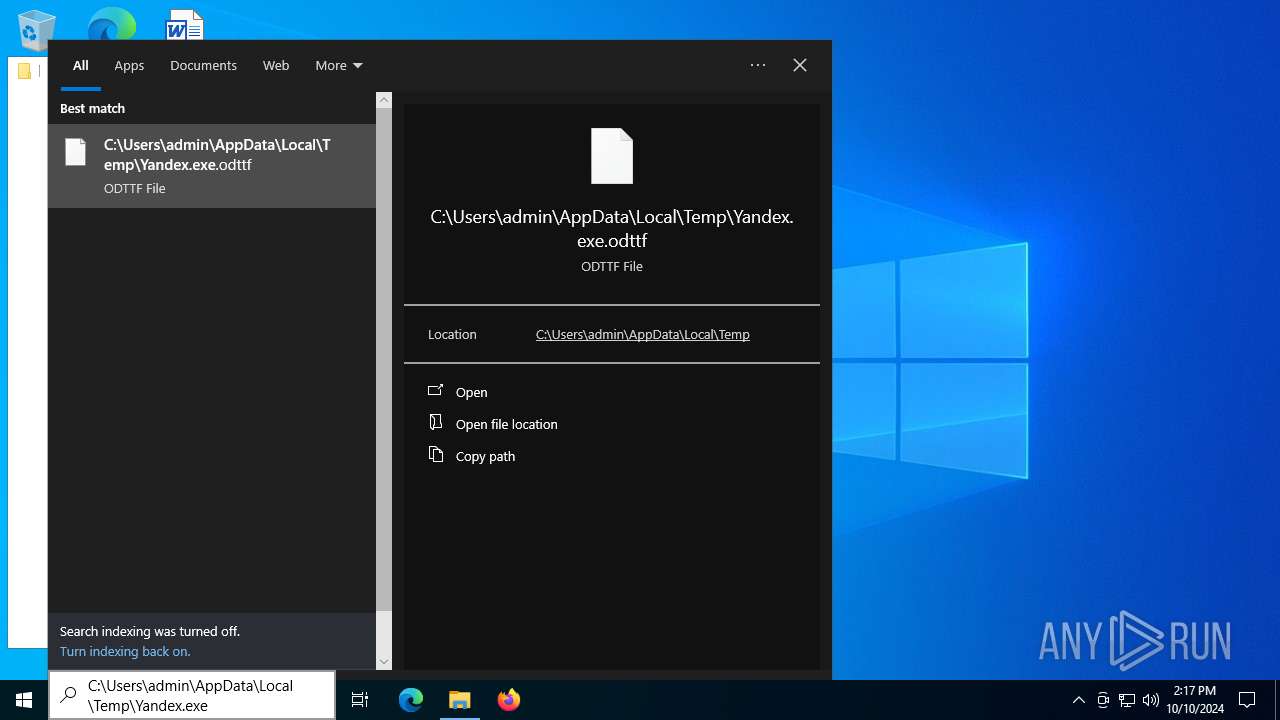Open the Microsoft Edge desktop shortcut
Image resolution: width=1280 pixels, height=720 pixels.
click(x=111, y=24)
